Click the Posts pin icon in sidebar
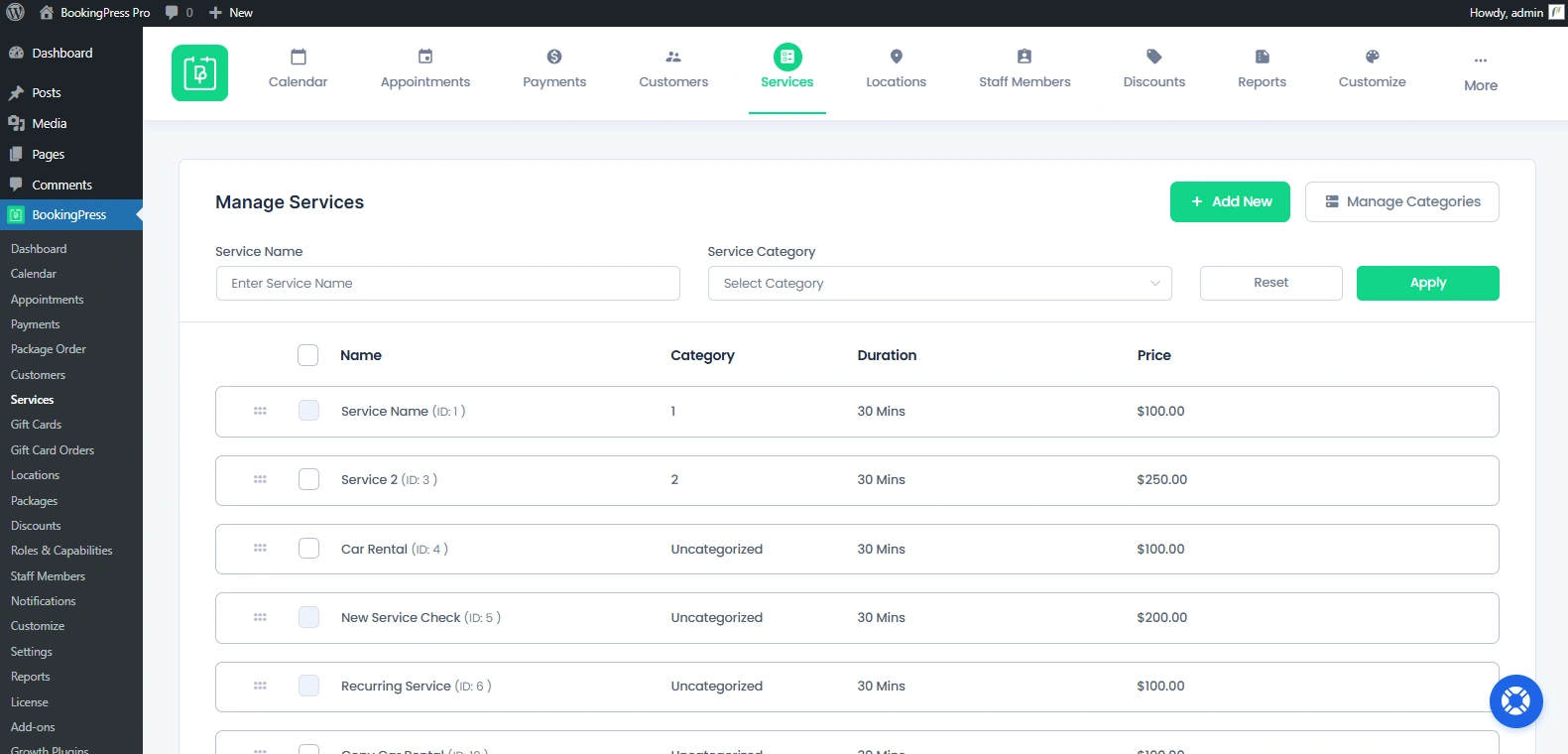 pos(16,92)
